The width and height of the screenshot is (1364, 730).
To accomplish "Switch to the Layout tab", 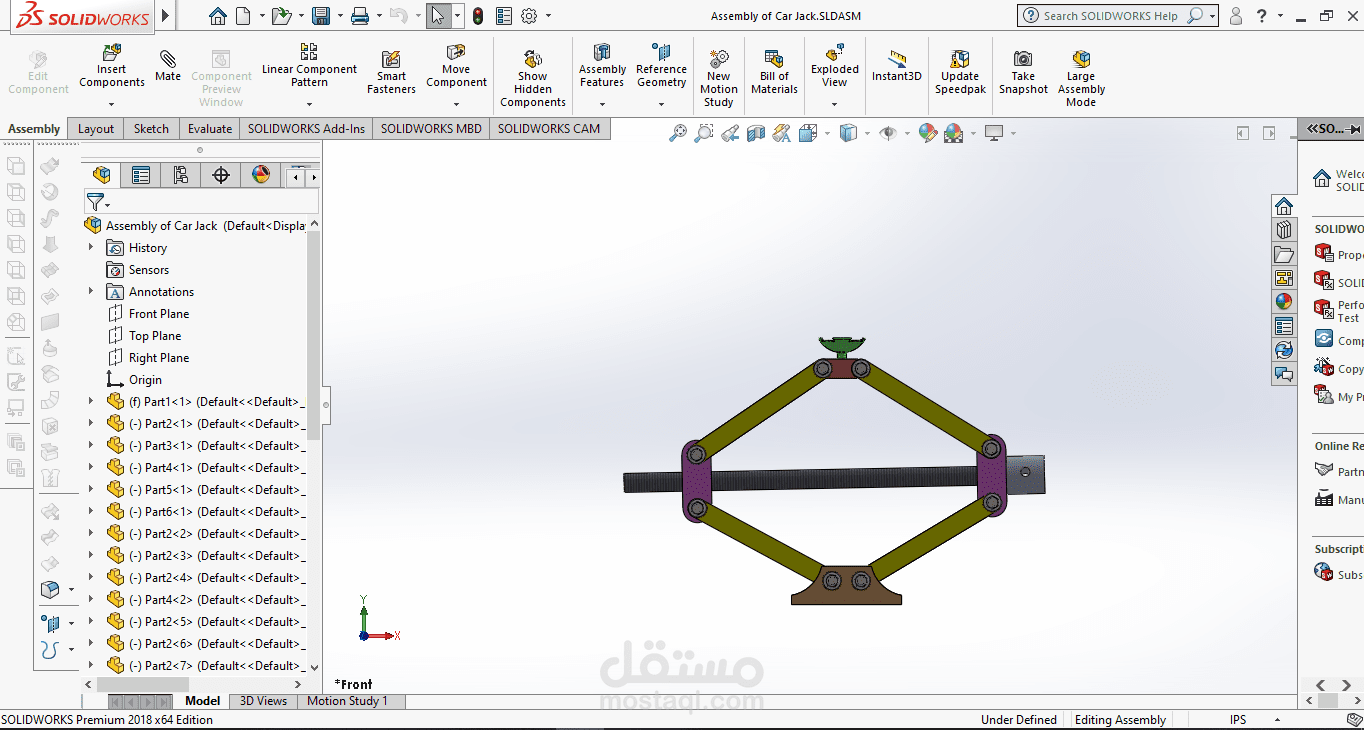I will pos(96,128).
